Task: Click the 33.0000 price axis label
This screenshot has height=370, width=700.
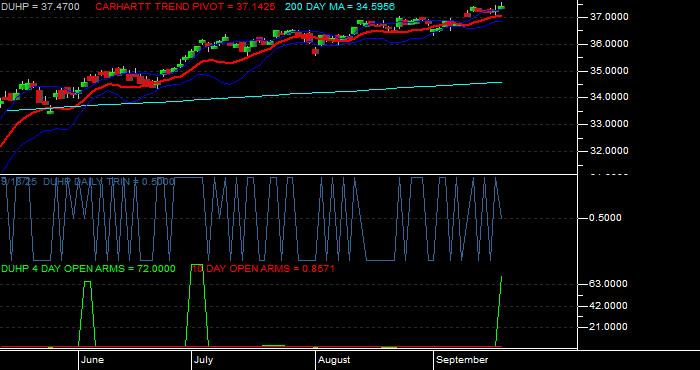Action: point(609,124)
